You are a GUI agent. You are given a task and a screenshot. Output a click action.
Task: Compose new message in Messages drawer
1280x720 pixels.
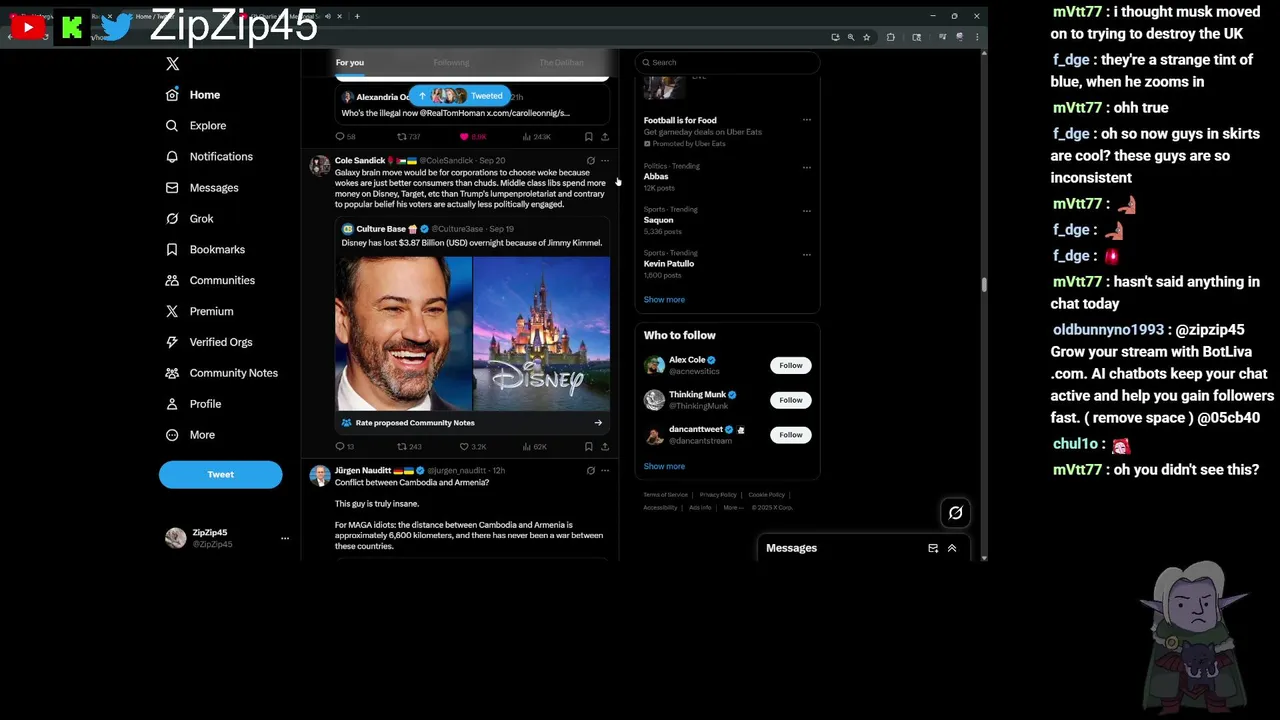pyautogui.click(x=933, y=548)
